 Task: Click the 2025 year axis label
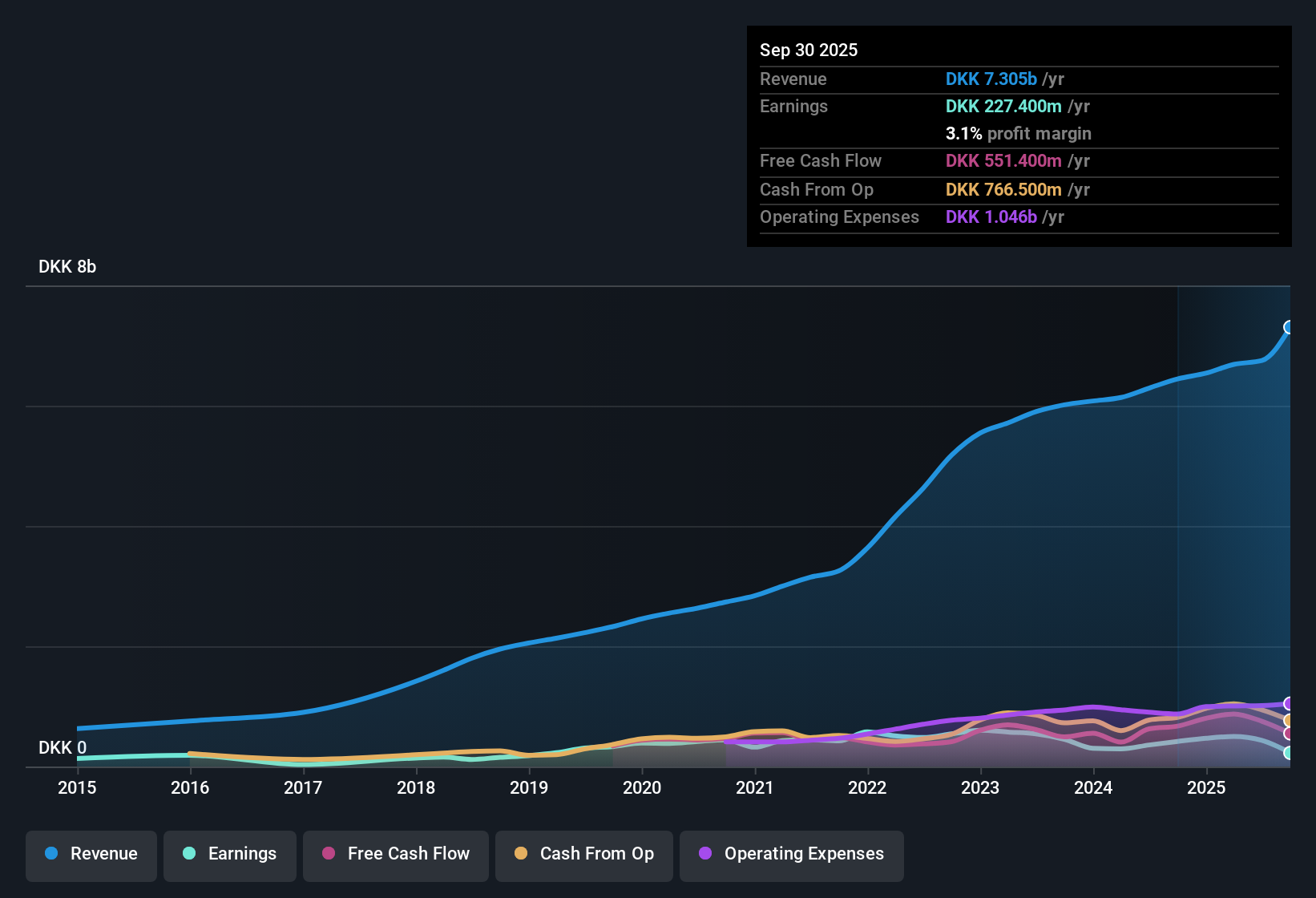click(1207, 788)
